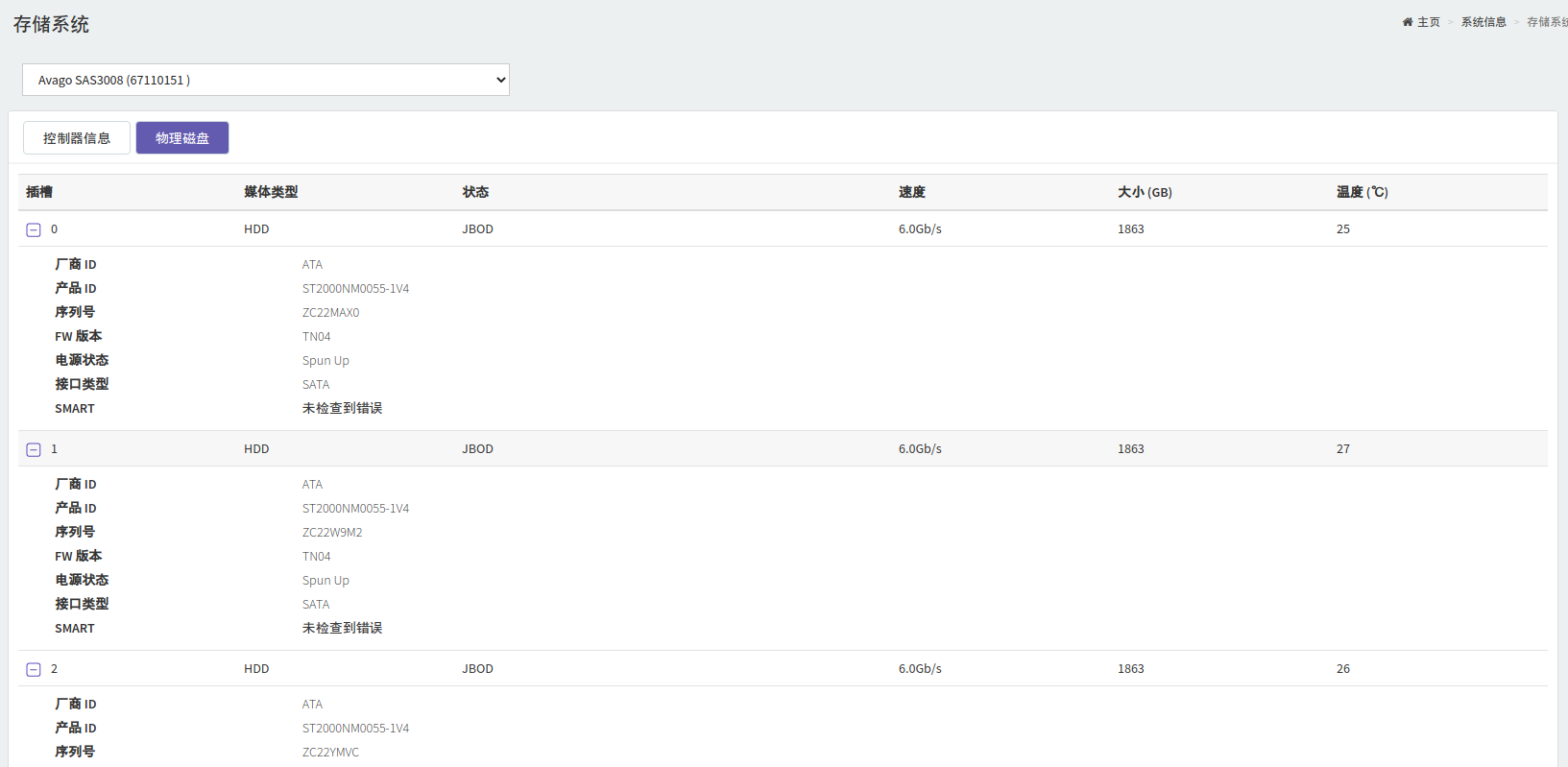
Task: Click slot 0 SMART result 未检查到错误
Action: point(342,409)
